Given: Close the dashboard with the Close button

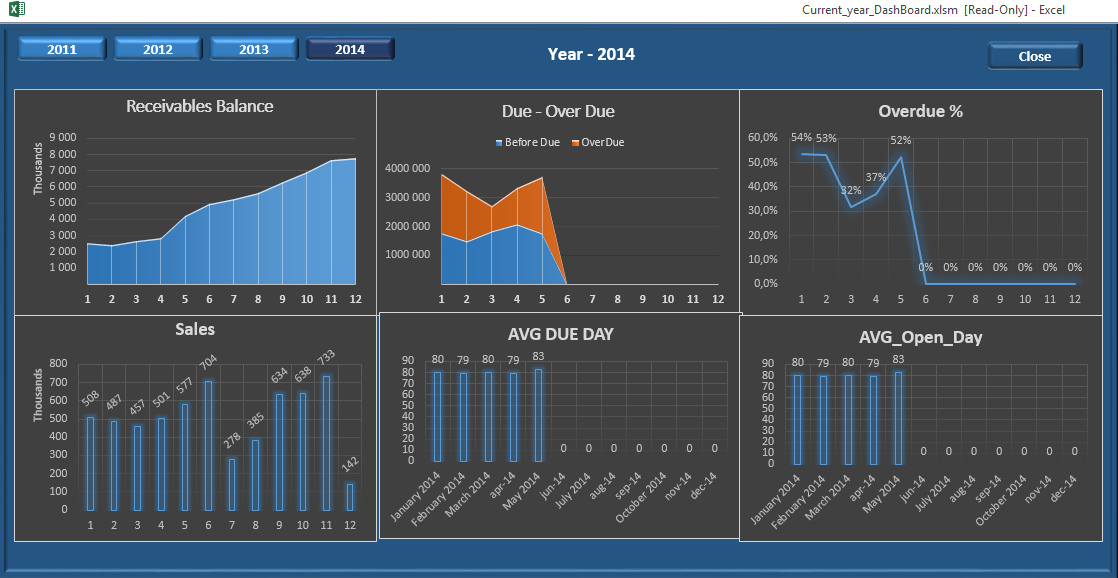Looking at the screenshot, I should 1034,56.
